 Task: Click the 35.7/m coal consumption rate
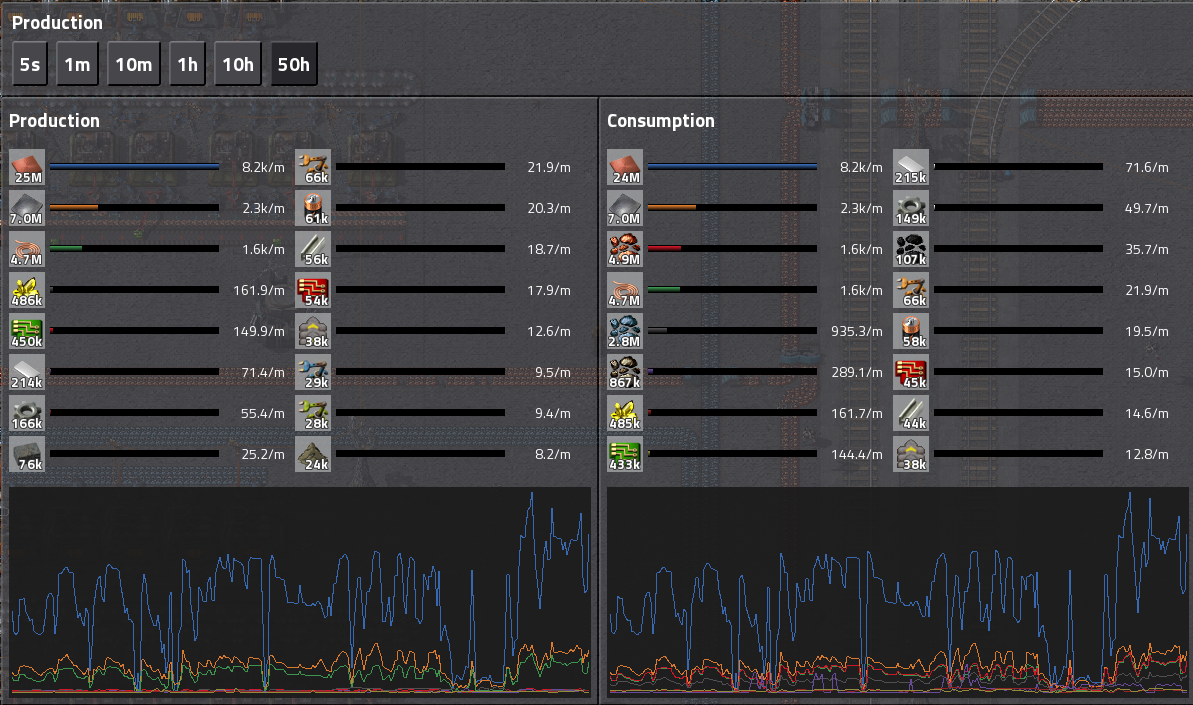pyautogui.click(x=1147, y=249)
